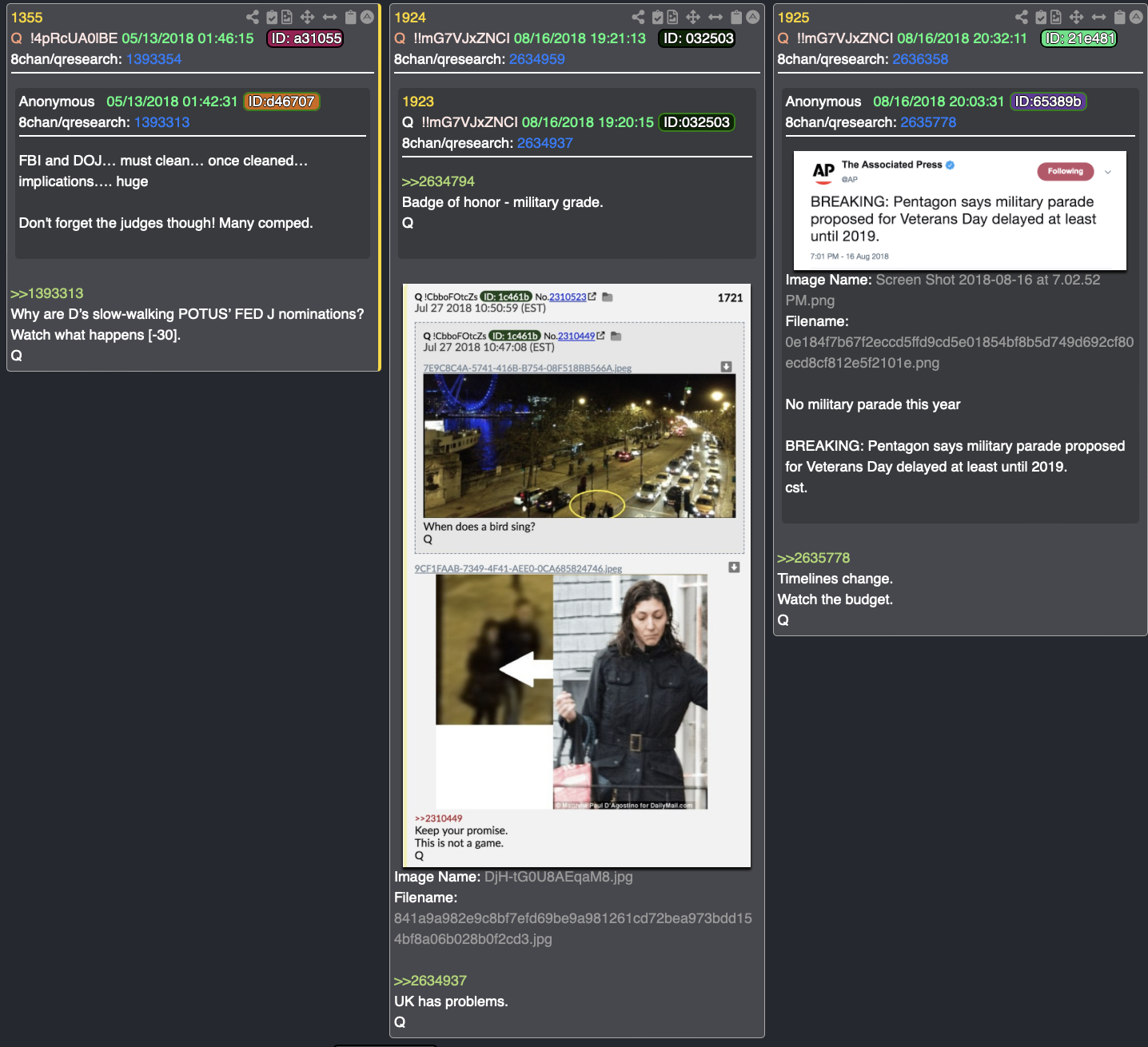
Task: Follow reply reference >>1393313
Action: (47, 293)
